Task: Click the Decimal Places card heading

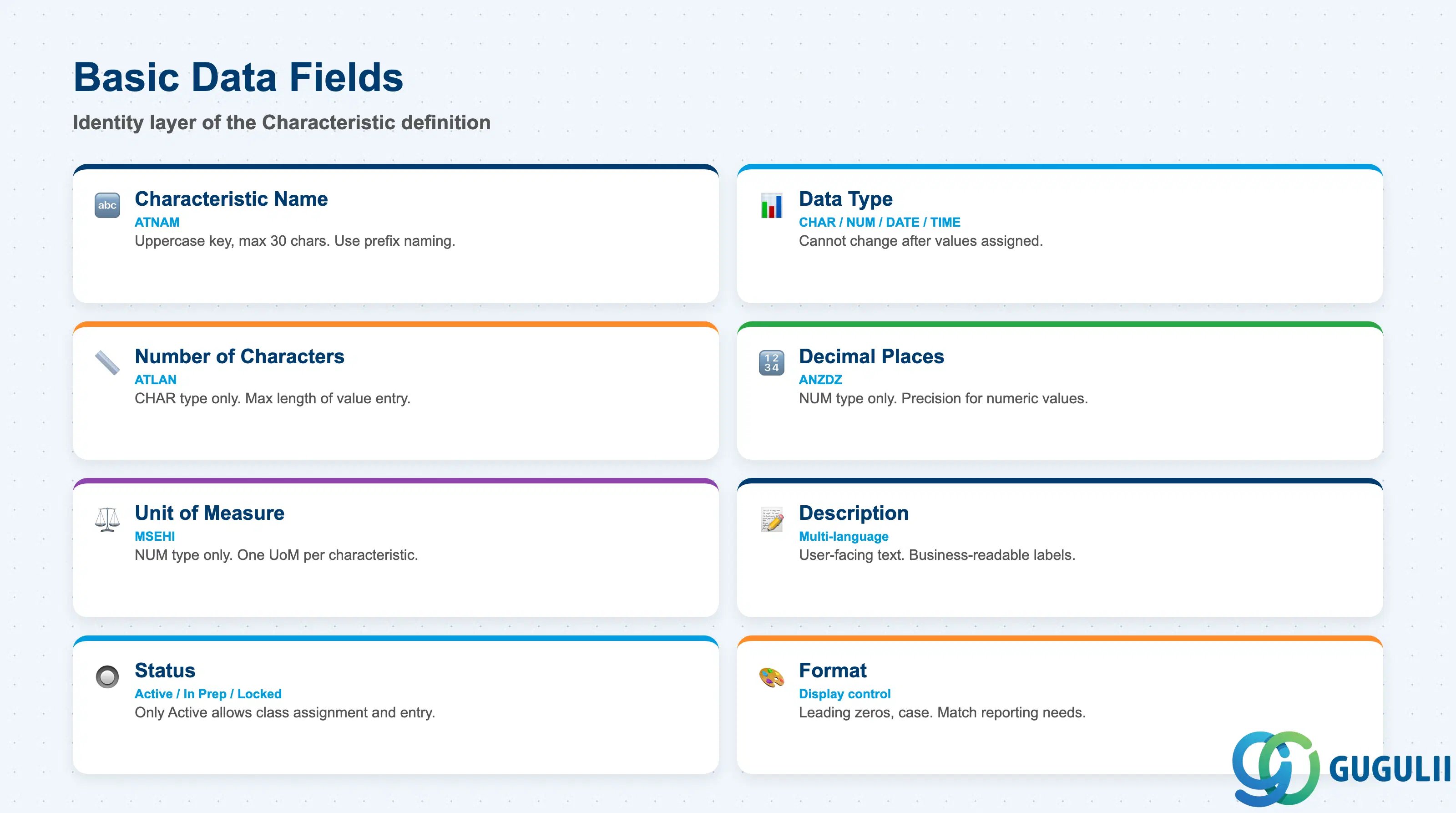Action: click(x=871, y=356)
